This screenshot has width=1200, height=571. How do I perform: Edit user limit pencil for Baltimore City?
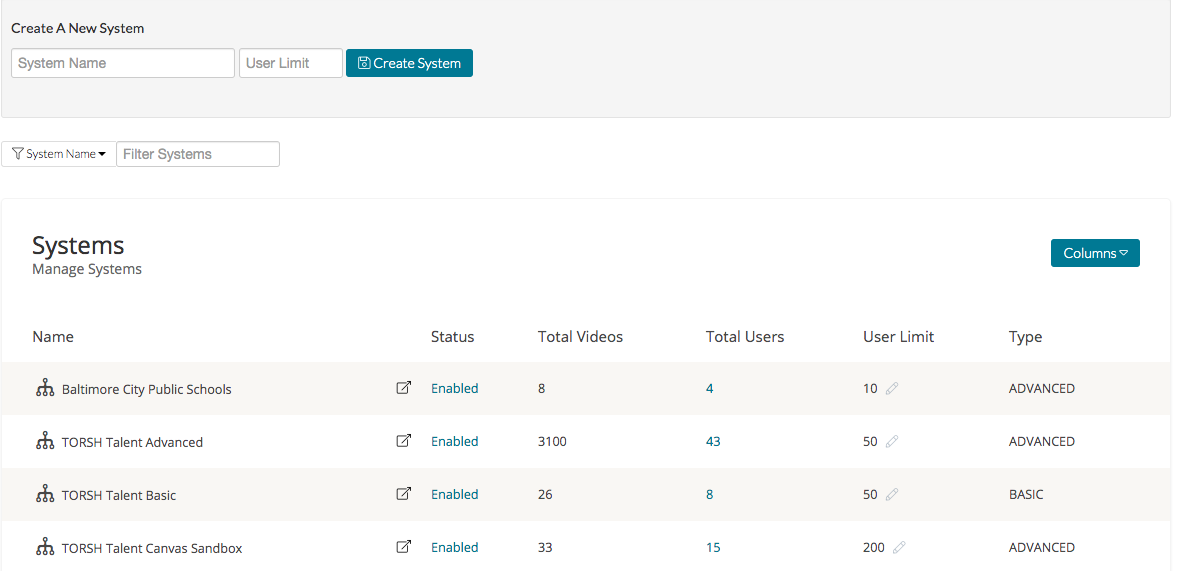pyautogui.click(x=892, y=388)
